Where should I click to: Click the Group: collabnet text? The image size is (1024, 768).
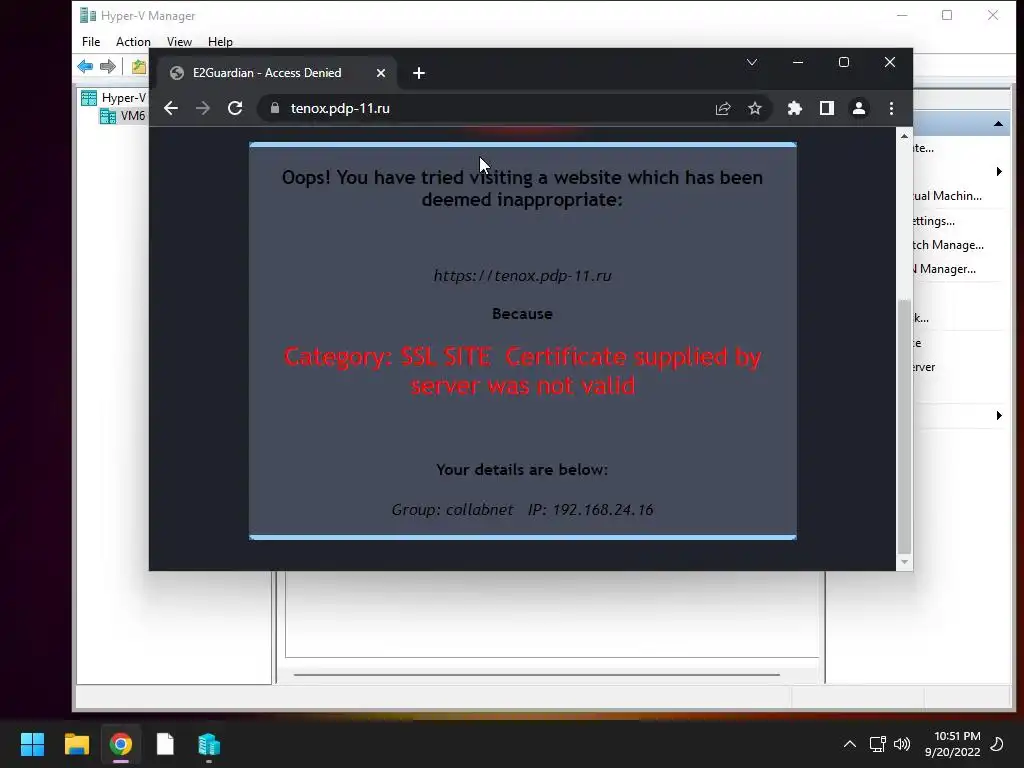coord(452,509)
